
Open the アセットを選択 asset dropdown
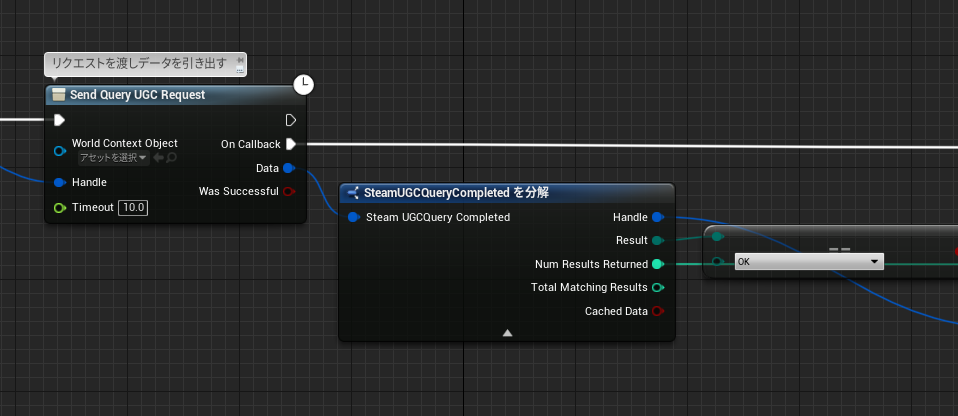[113, 158]
